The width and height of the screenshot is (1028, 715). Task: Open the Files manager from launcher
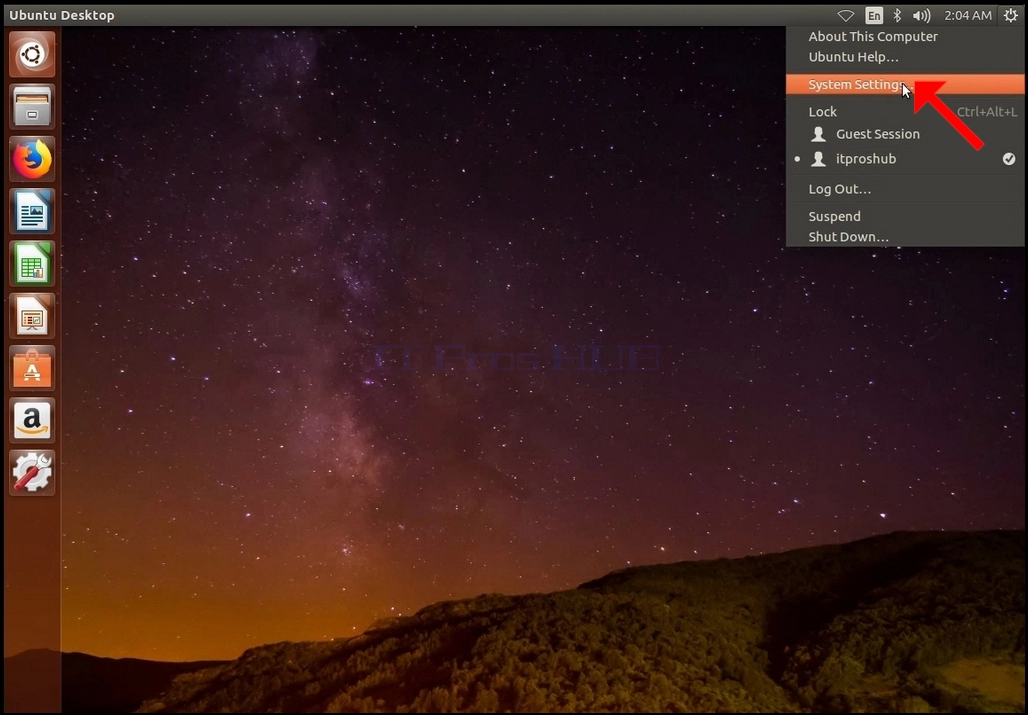[x=32, y=107]
